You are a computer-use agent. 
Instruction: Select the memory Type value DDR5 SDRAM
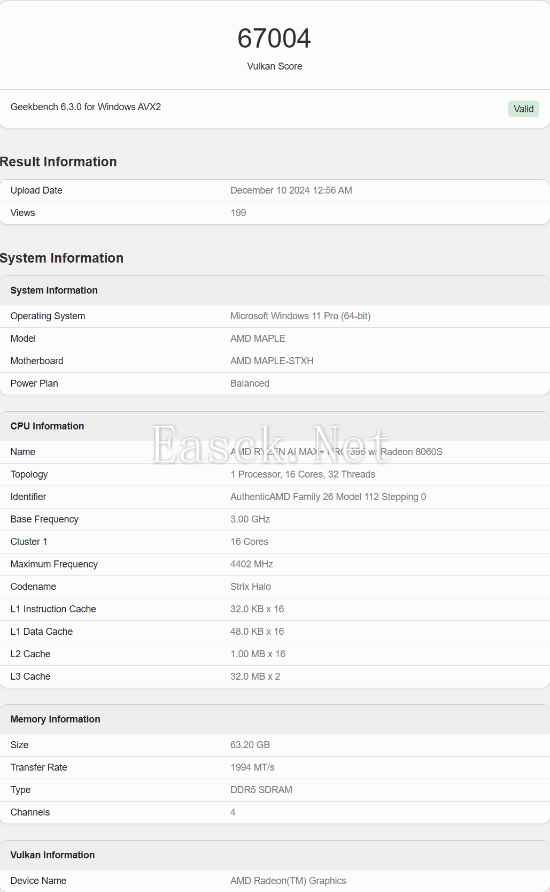[261, 790]
